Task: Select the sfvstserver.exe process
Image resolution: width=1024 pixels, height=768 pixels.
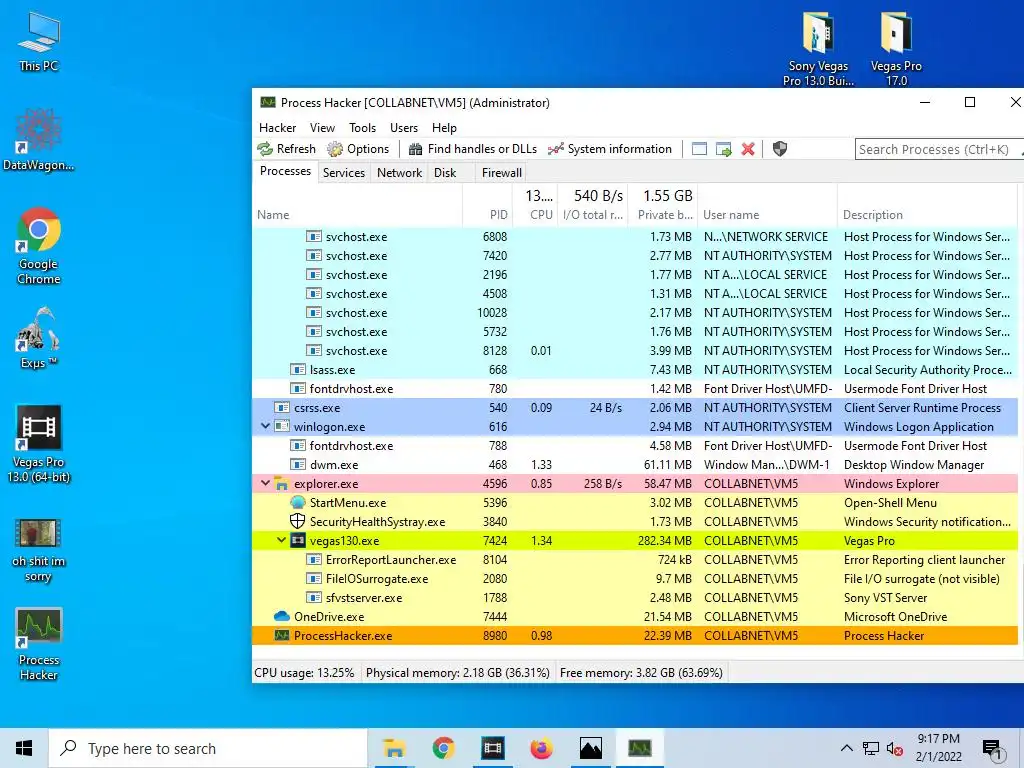Action: coord(635,598)
